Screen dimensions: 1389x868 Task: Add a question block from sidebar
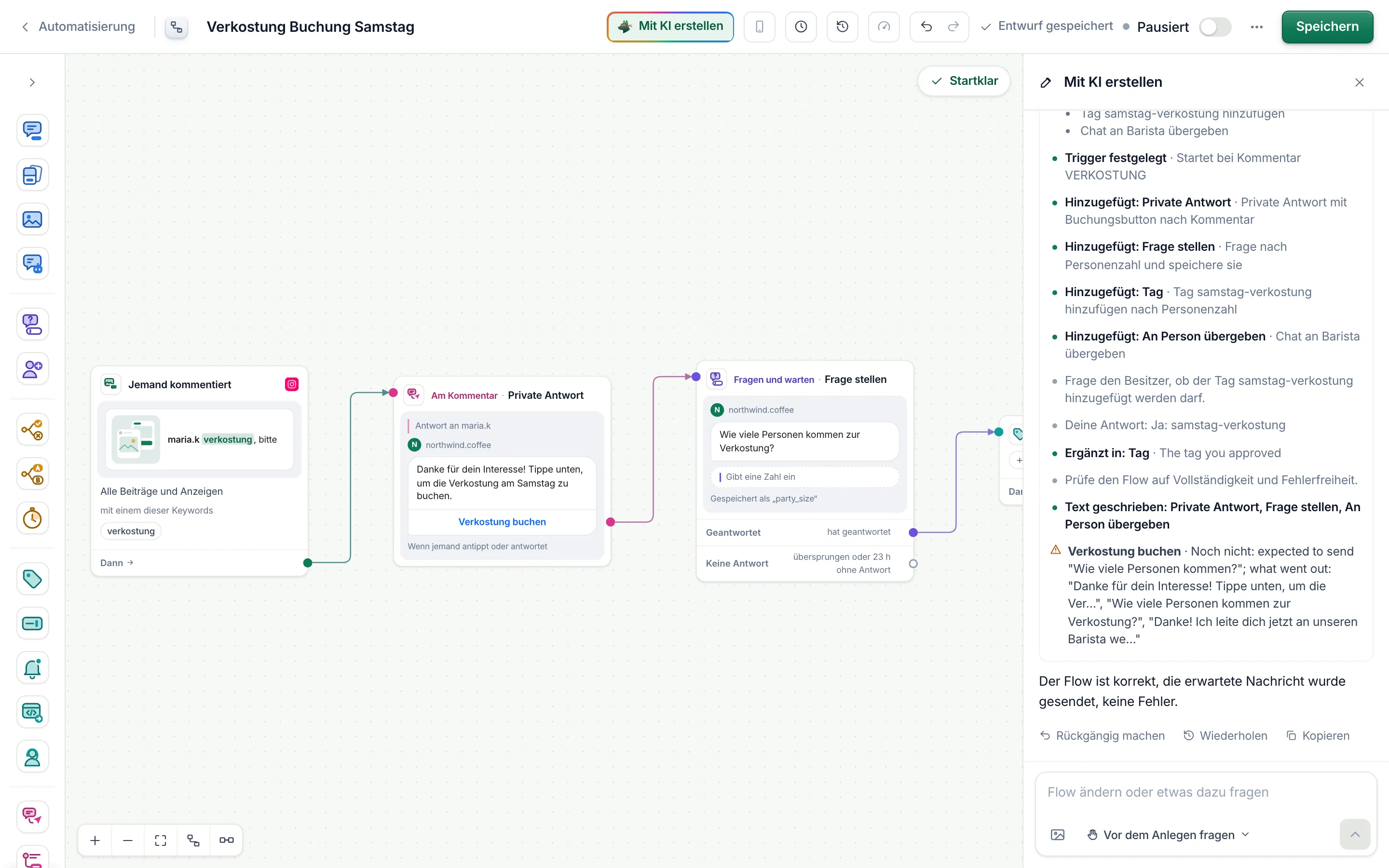[x=32, y=325]
